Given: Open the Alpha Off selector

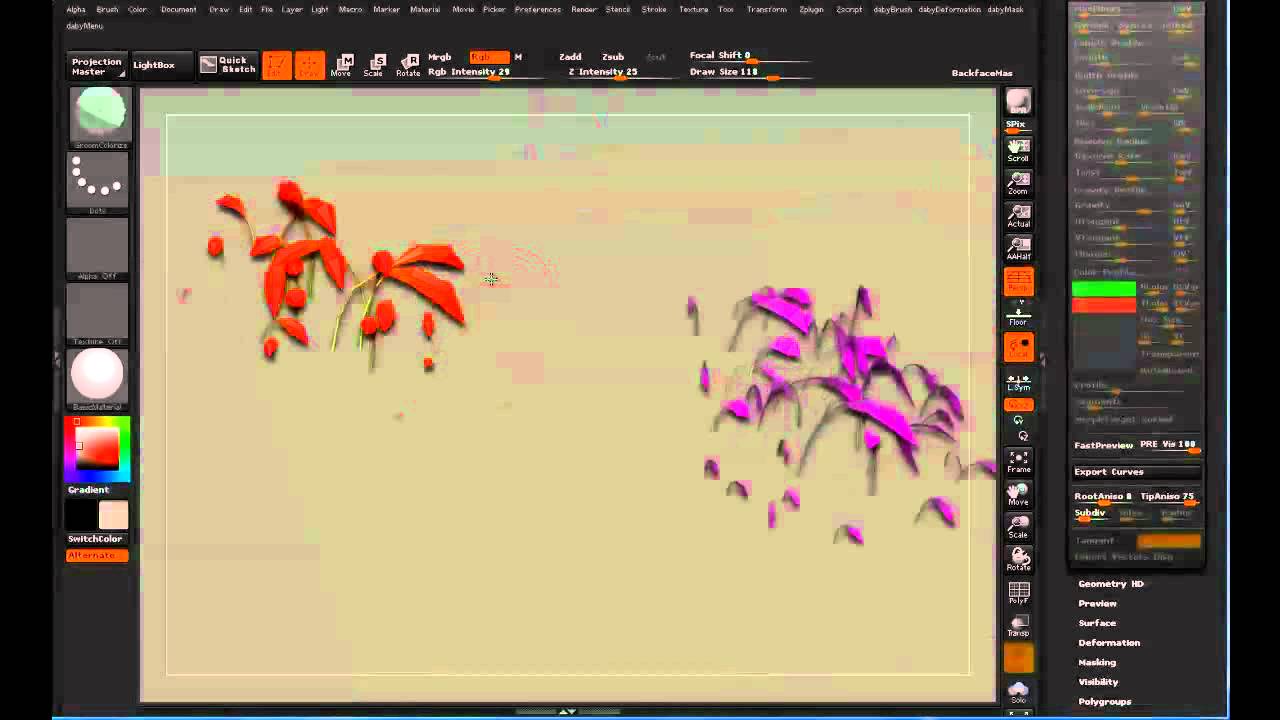Looking at the screenshot, I should pyautogui.click(x=98, y=248).
